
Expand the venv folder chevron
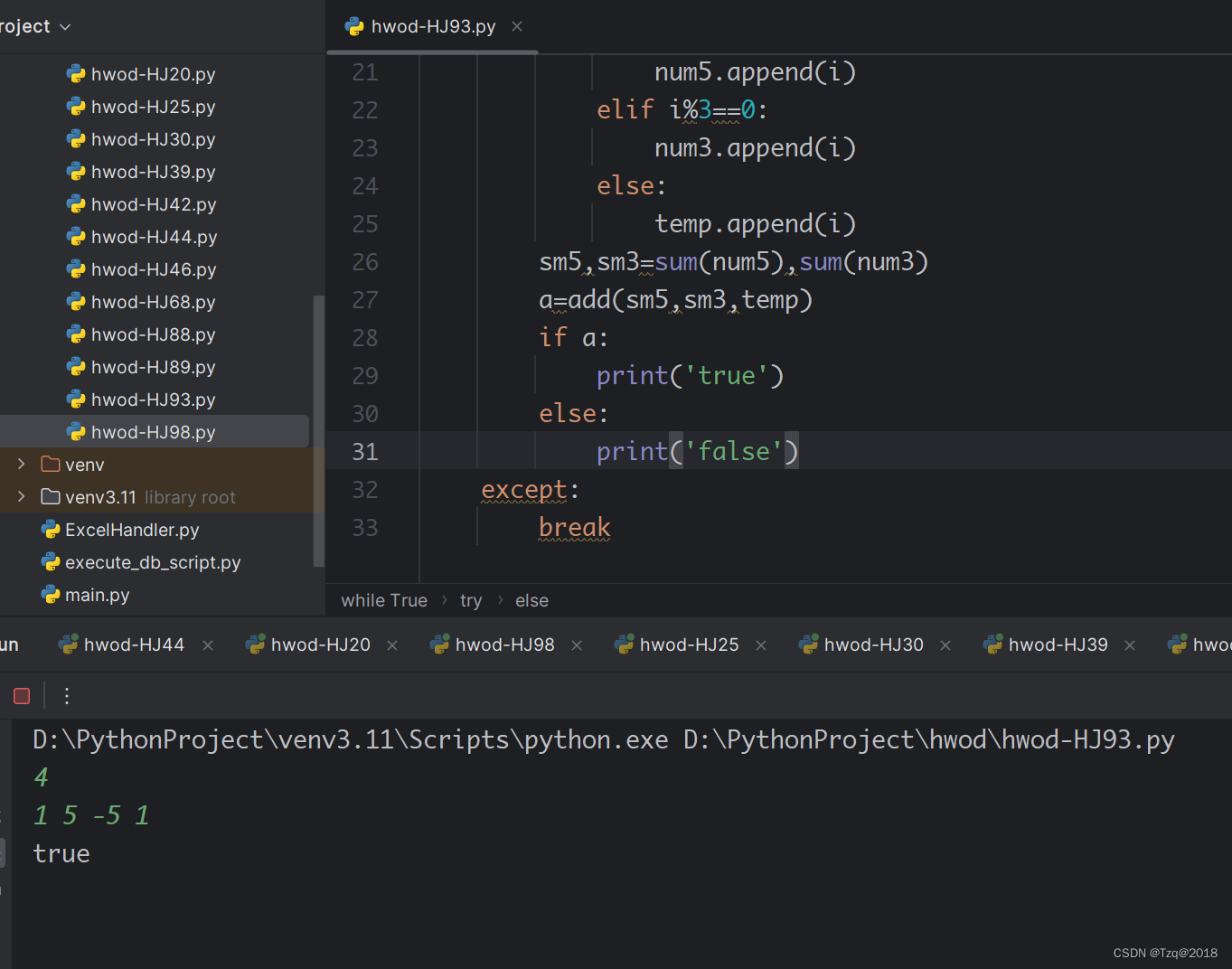pyautogui.click(x=21, y=464)
